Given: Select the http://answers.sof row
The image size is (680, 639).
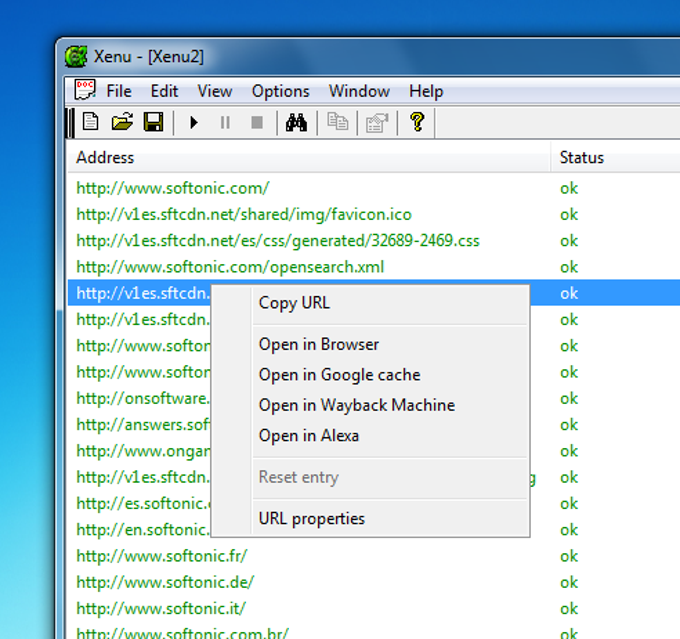Looking at the screenshot, I should point(143,425).
